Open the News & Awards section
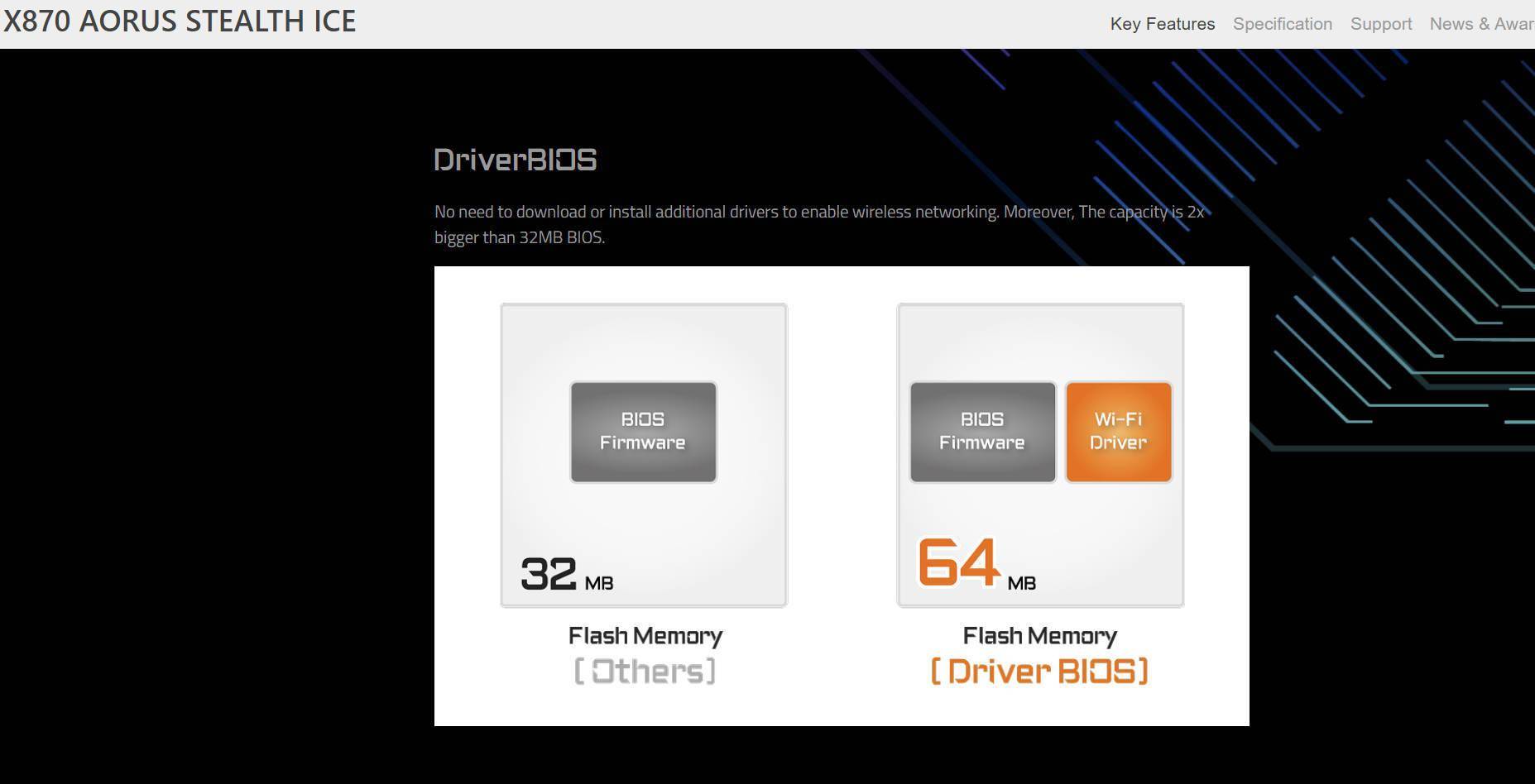1535x784 pixels. [1480, 23]
